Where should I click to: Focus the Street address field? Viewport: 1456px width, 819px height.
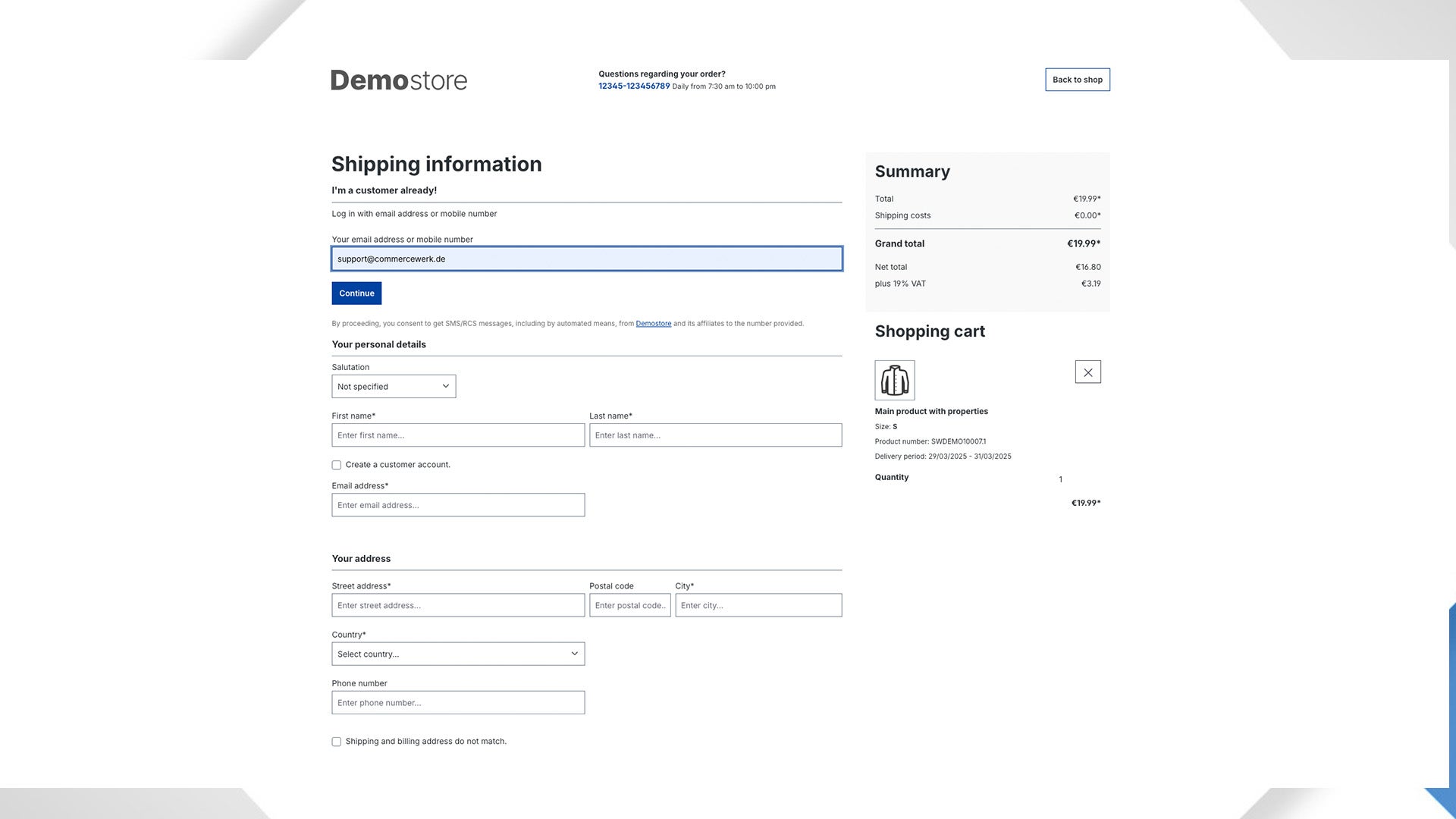point(458,605)
